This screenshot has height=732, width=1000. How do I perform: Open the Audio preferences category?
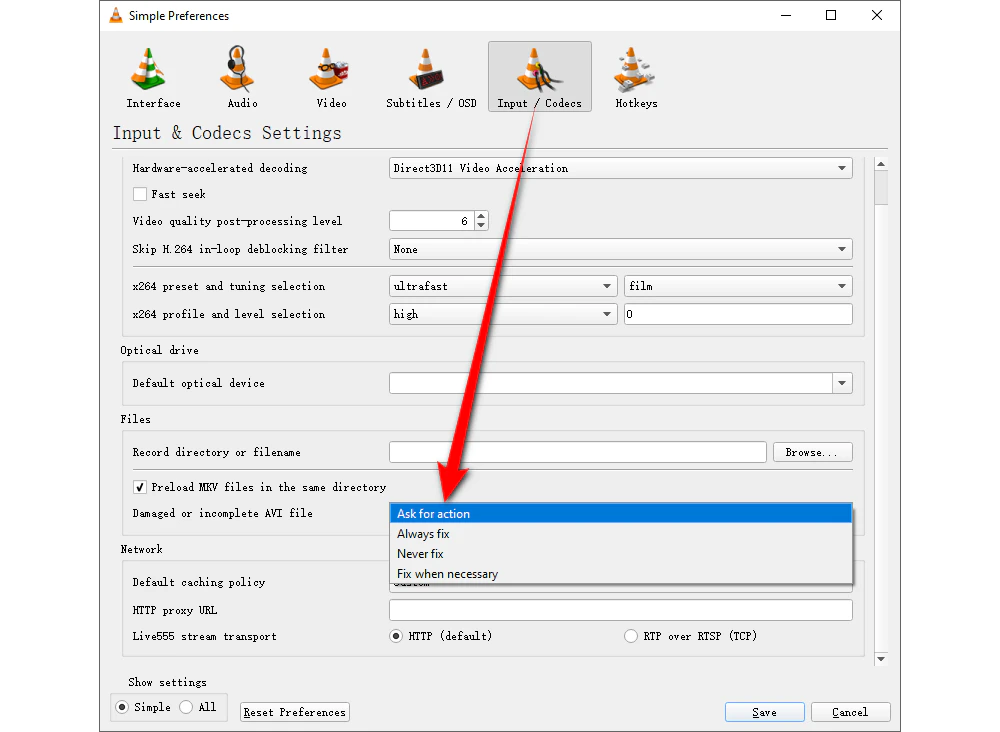tap(242, 77)
